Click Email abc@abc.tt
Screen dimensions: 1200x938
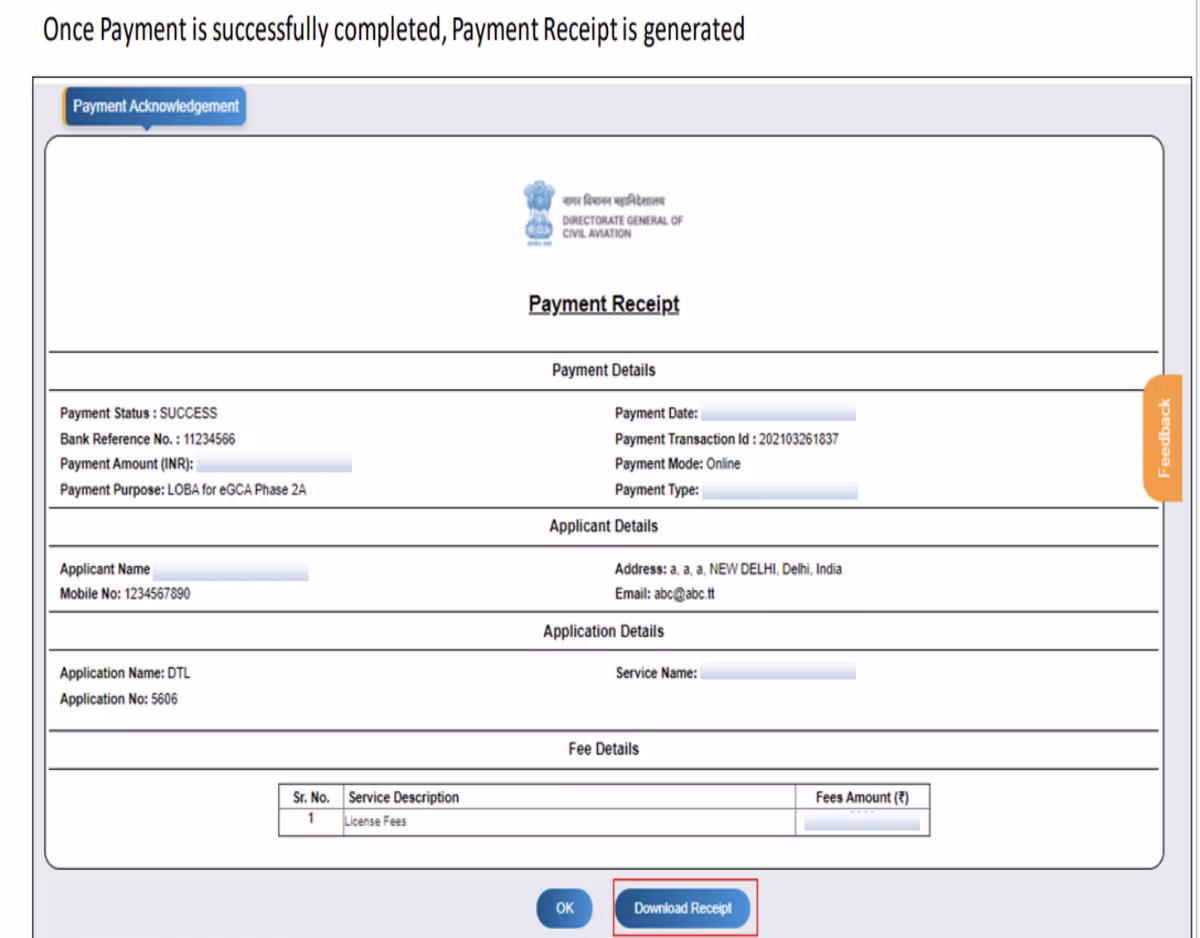pos(663,594)
